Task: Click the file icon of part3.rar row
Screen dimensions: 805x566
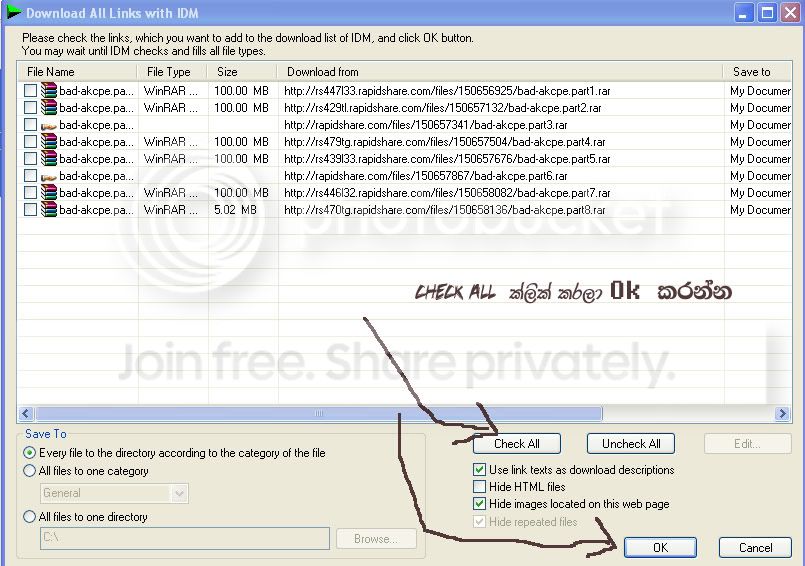Action: [49, 125]
